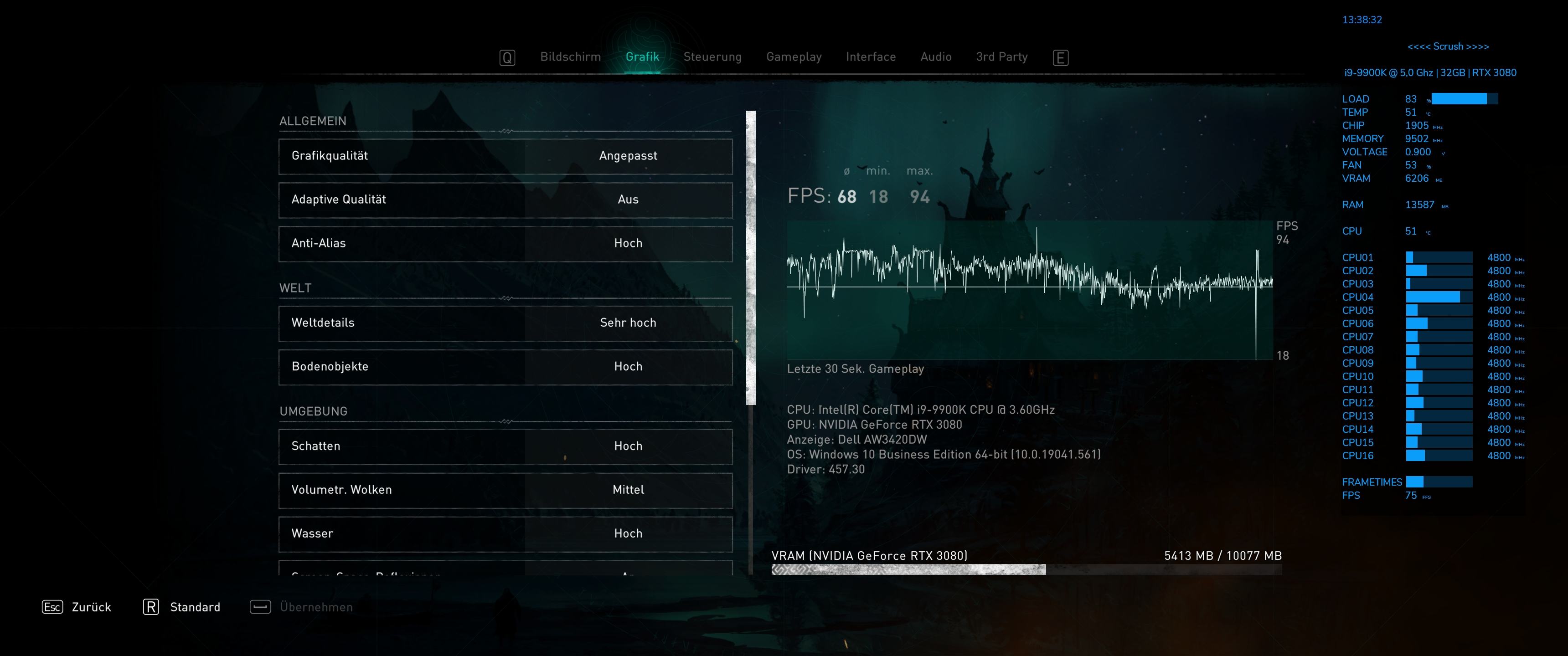Click the average FPS value 68
The height and width of the screenshot is (656, 1568).
pos(847,196)
